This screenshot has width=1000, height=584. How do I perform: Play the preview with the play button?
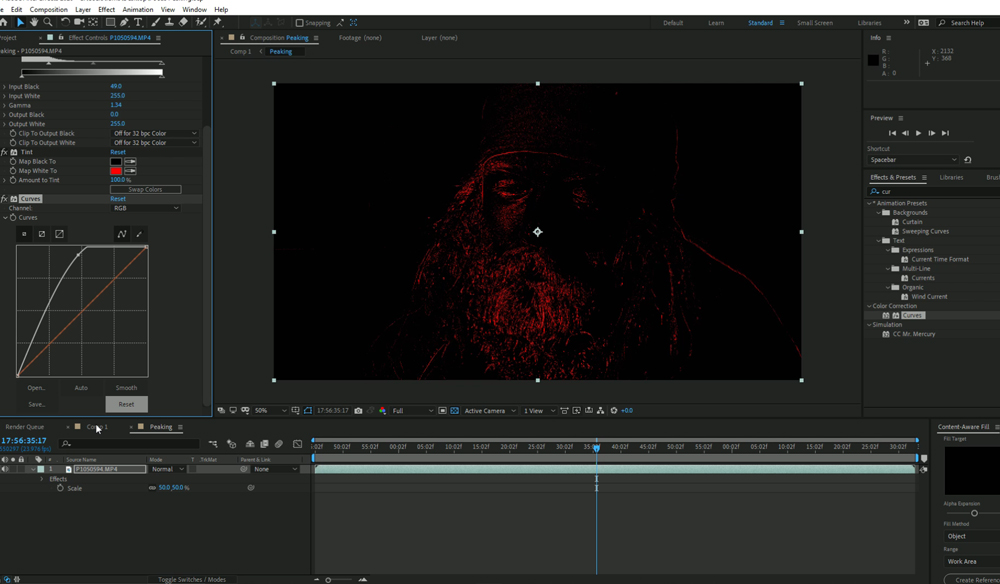[918, 133]
